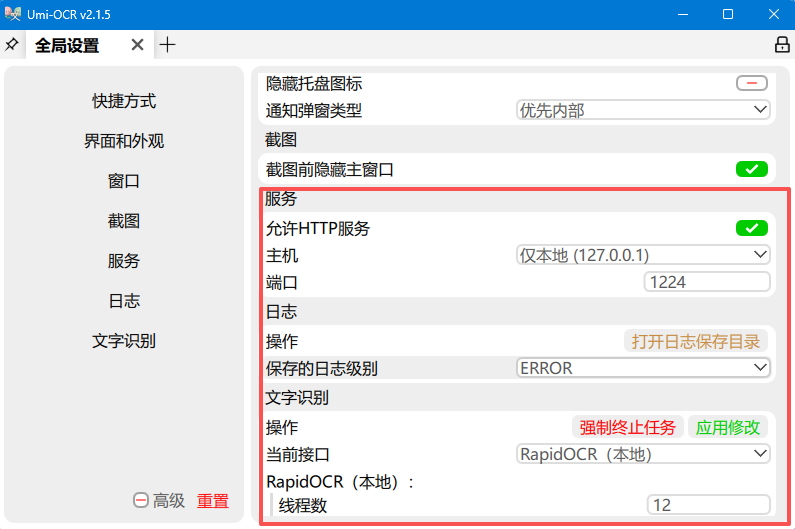The height and width of the screenshot is (529, 795).
Task: Click the pin window icon
Action: [12, 45]
